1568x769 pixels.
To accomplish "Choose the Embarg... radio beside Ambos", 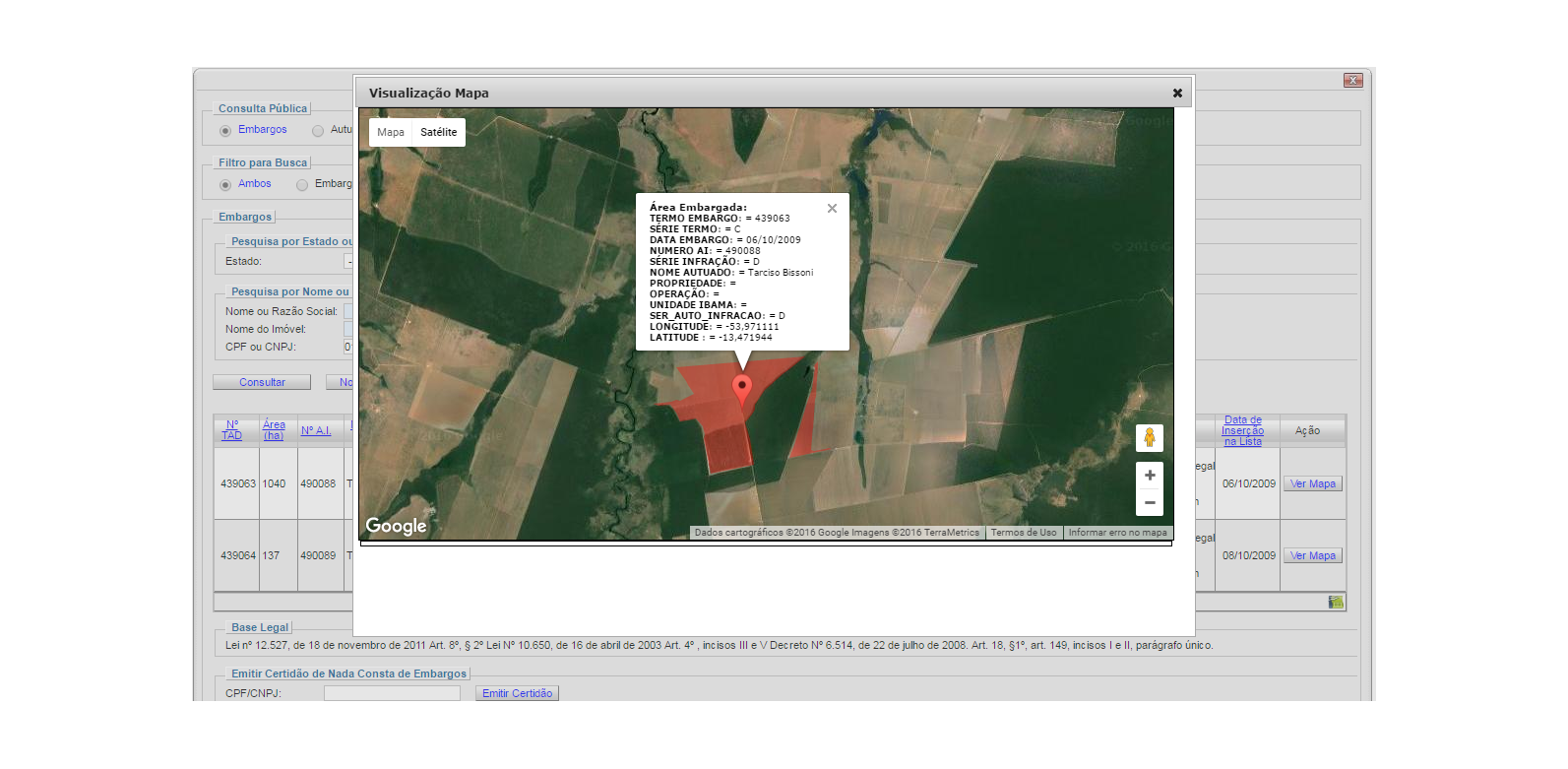I will pyautogui.click(x=303, y=185).
